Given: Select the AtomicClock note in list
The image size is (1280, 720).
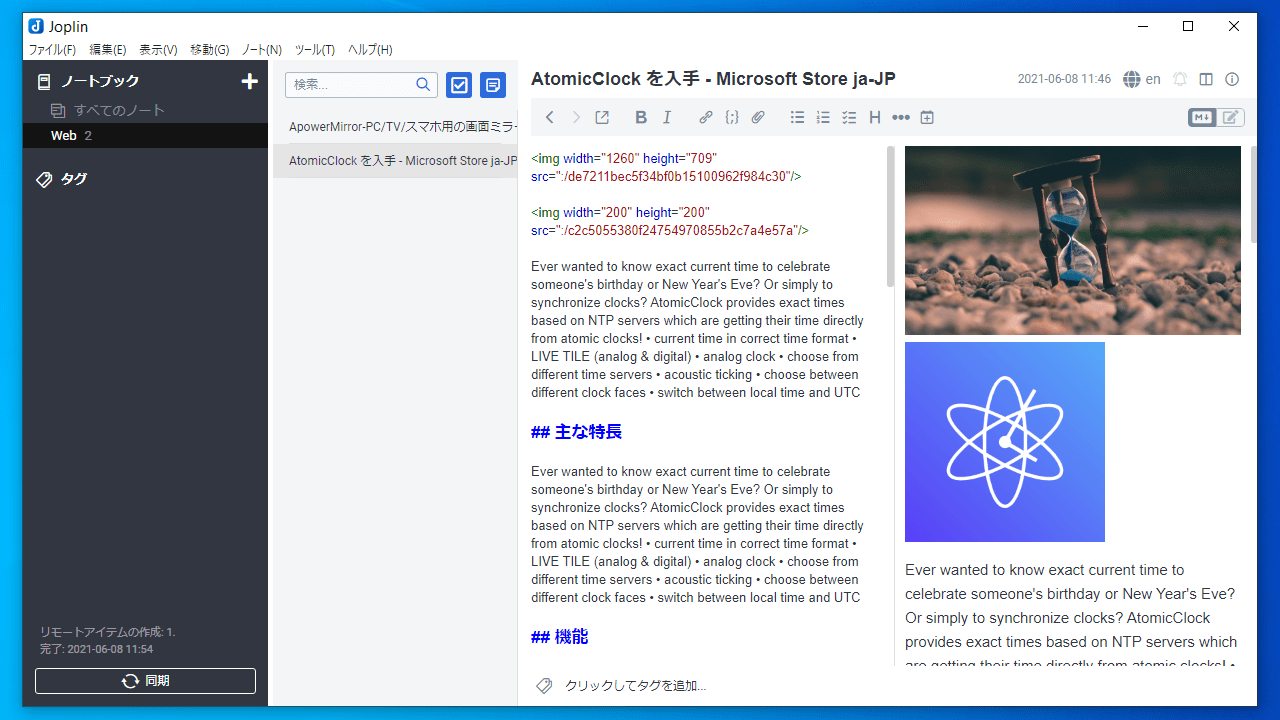Looking at the screenshot, I should click(x=395, y=161).
